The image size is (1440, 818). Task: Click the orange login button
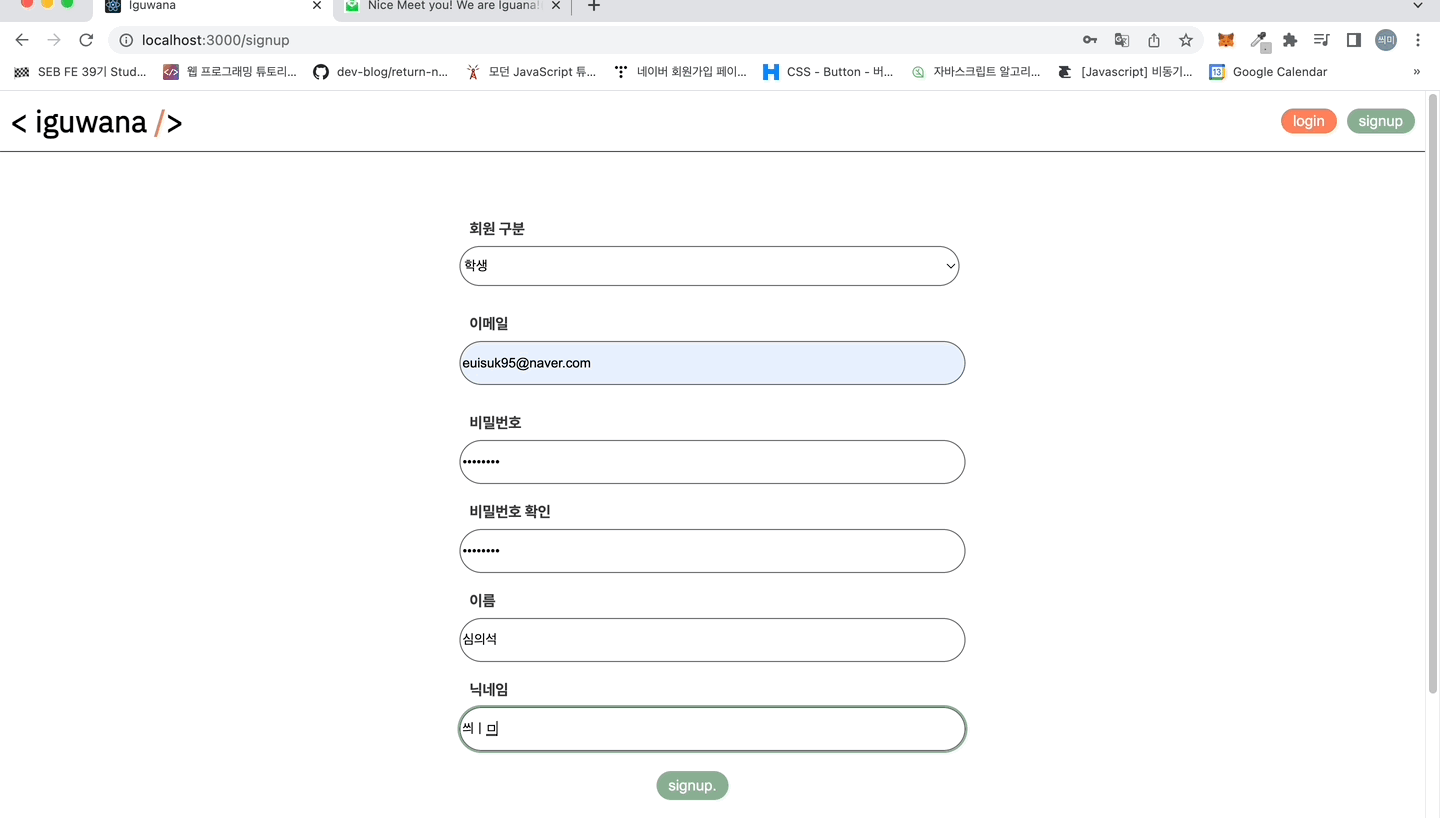1308,121
